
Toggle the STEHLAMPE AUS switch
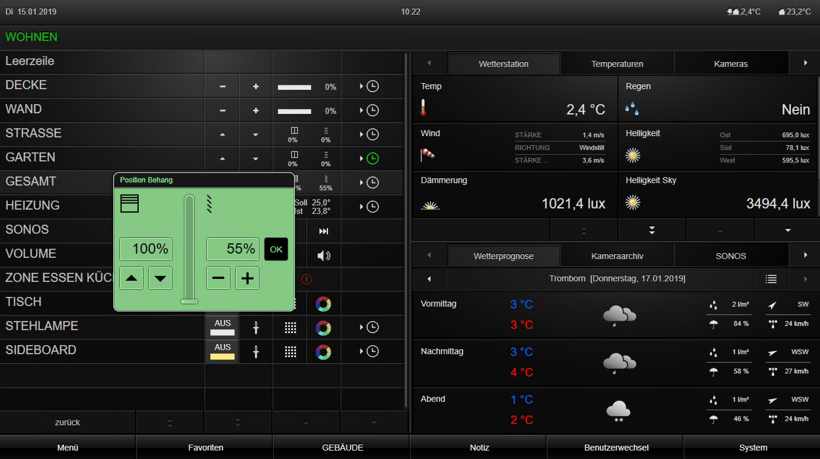coord(222,327)
